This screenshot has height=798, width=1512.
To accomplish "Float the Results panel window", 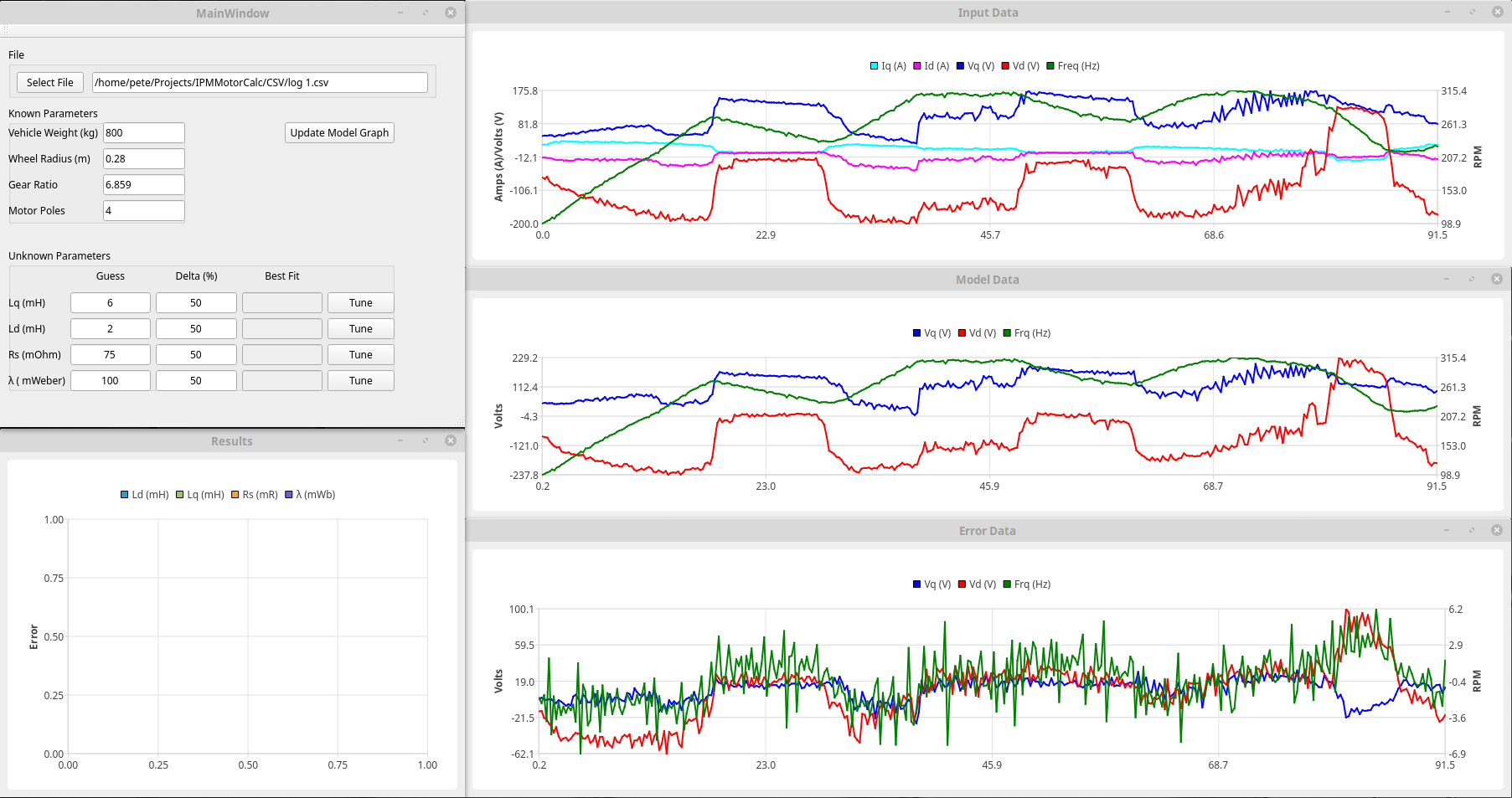I will point(426,440).
